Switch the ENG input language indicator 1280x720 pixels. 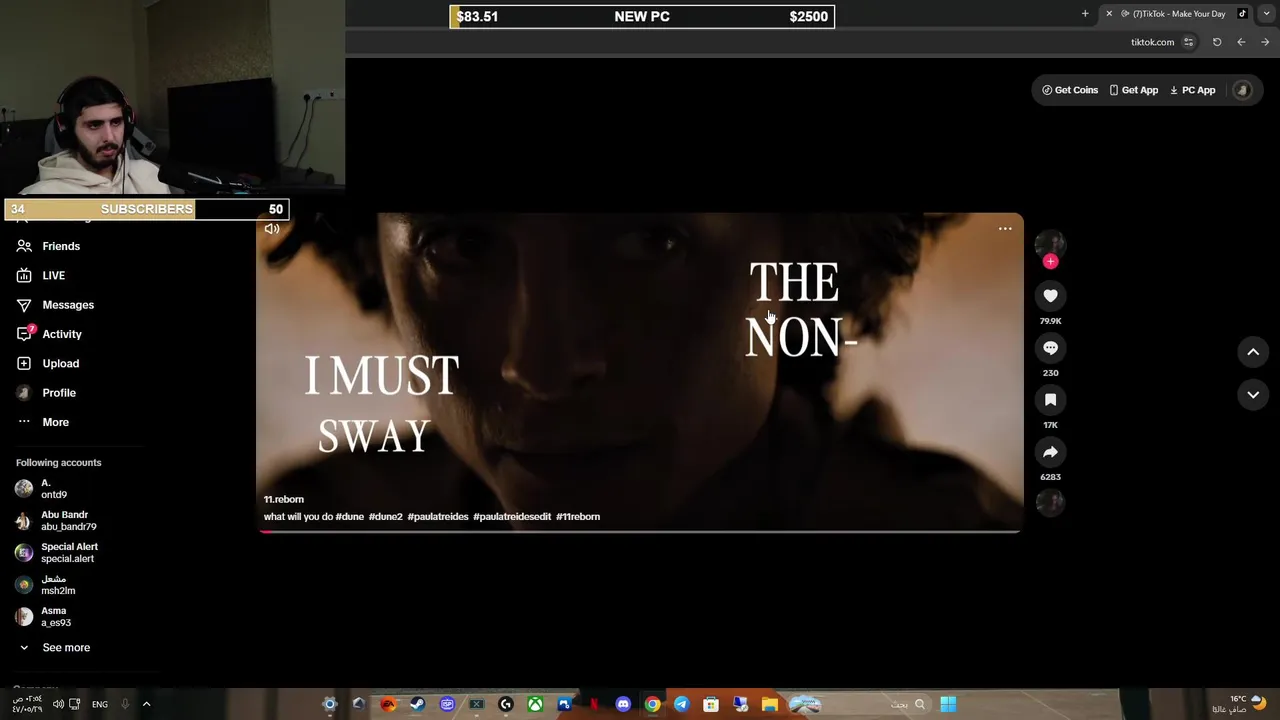coord(100,704)
